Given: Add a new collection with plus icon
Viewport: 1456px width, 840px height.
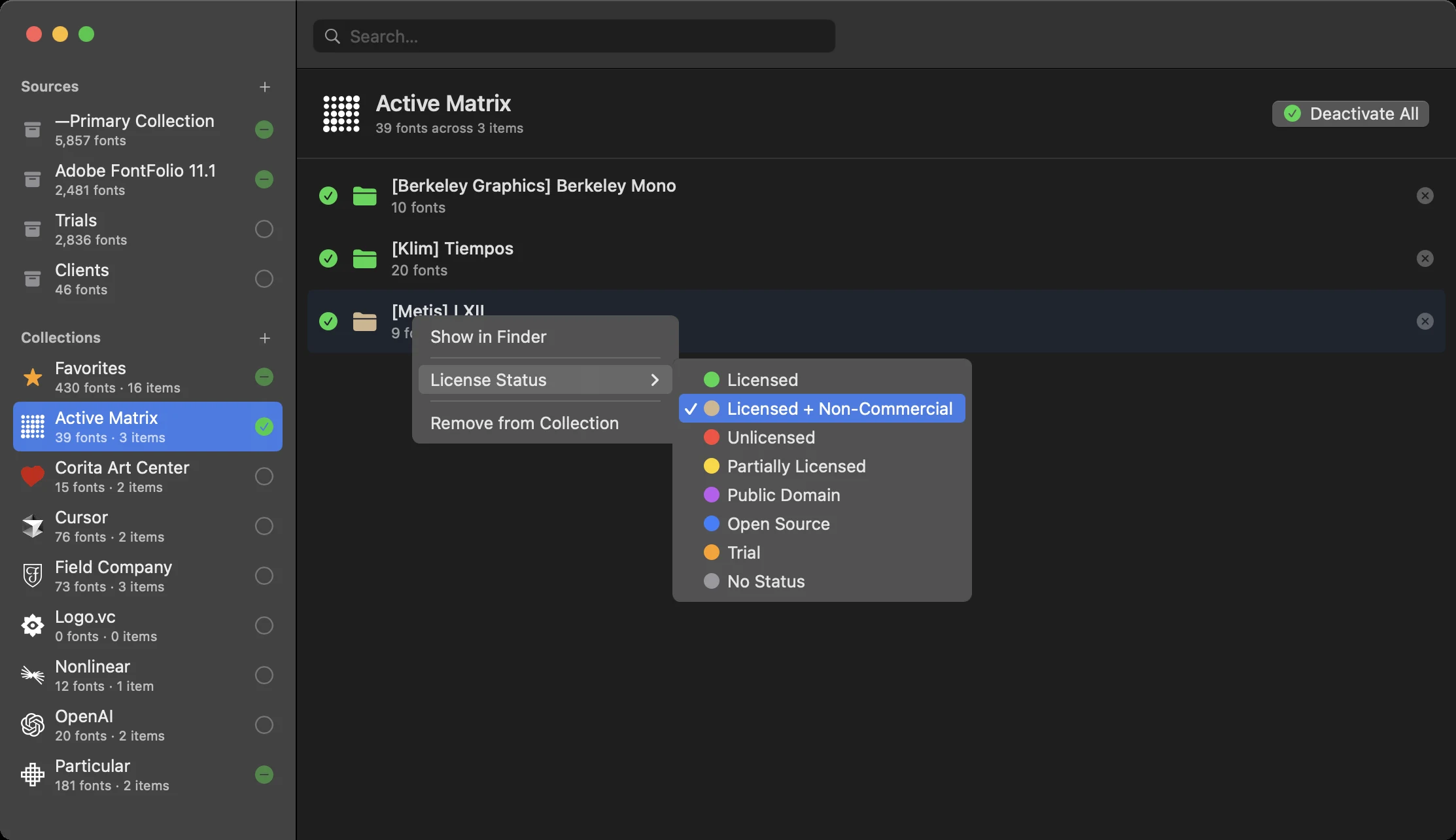Looking at the screenshot, I should tap(265, 338).
